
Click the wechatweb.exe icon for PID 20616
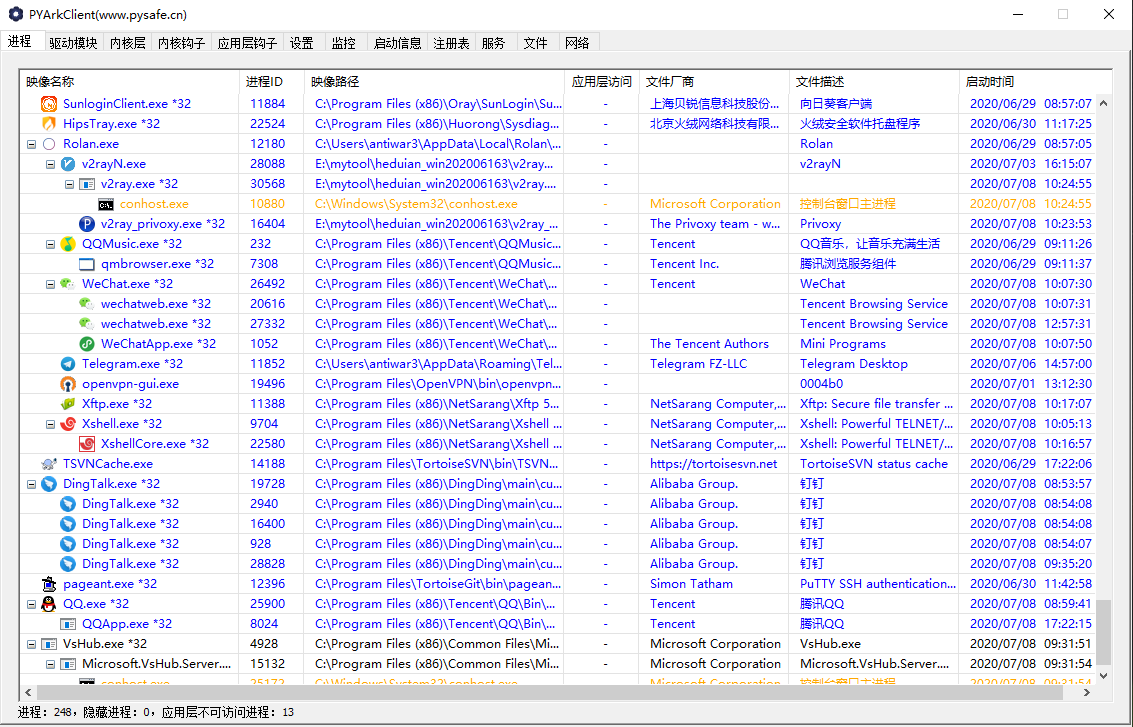[x=87, y=304]
